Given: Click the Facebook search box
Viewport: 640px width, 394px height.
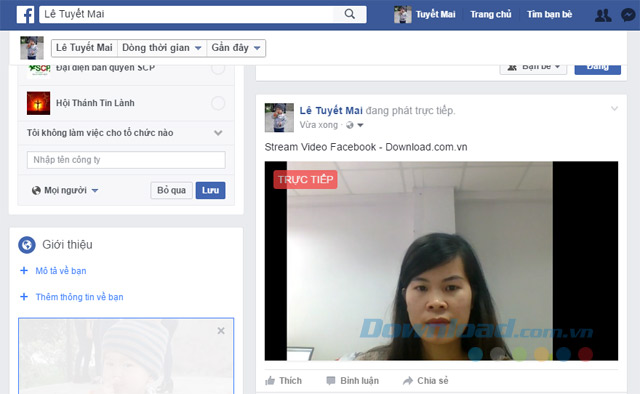Looking at the screenshot, I should [x=187, y=14].
